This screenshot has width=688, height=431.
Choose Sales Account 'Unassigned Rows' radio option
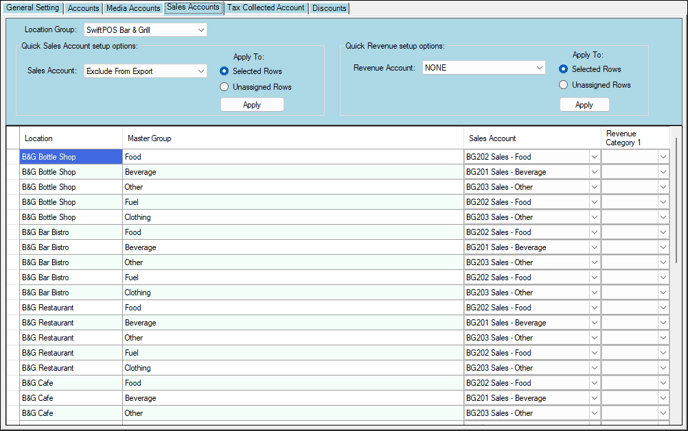224,87
